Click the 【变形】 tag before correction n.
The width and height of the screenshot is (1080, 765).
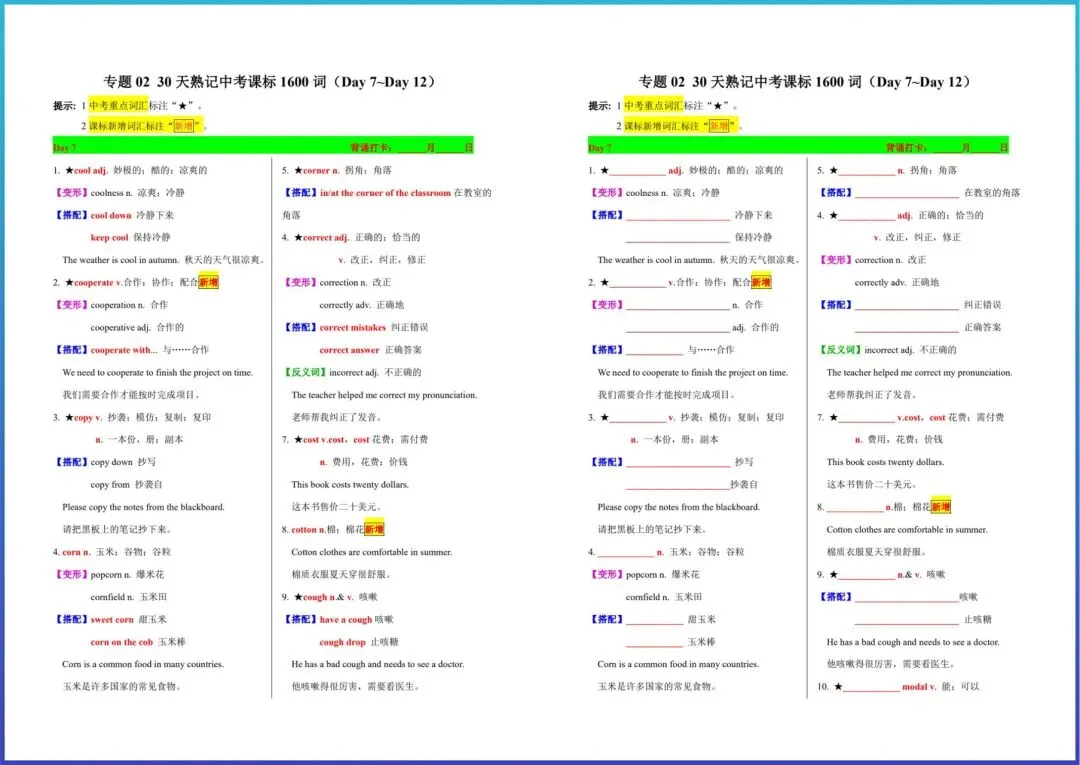click(x=299, y=282)
